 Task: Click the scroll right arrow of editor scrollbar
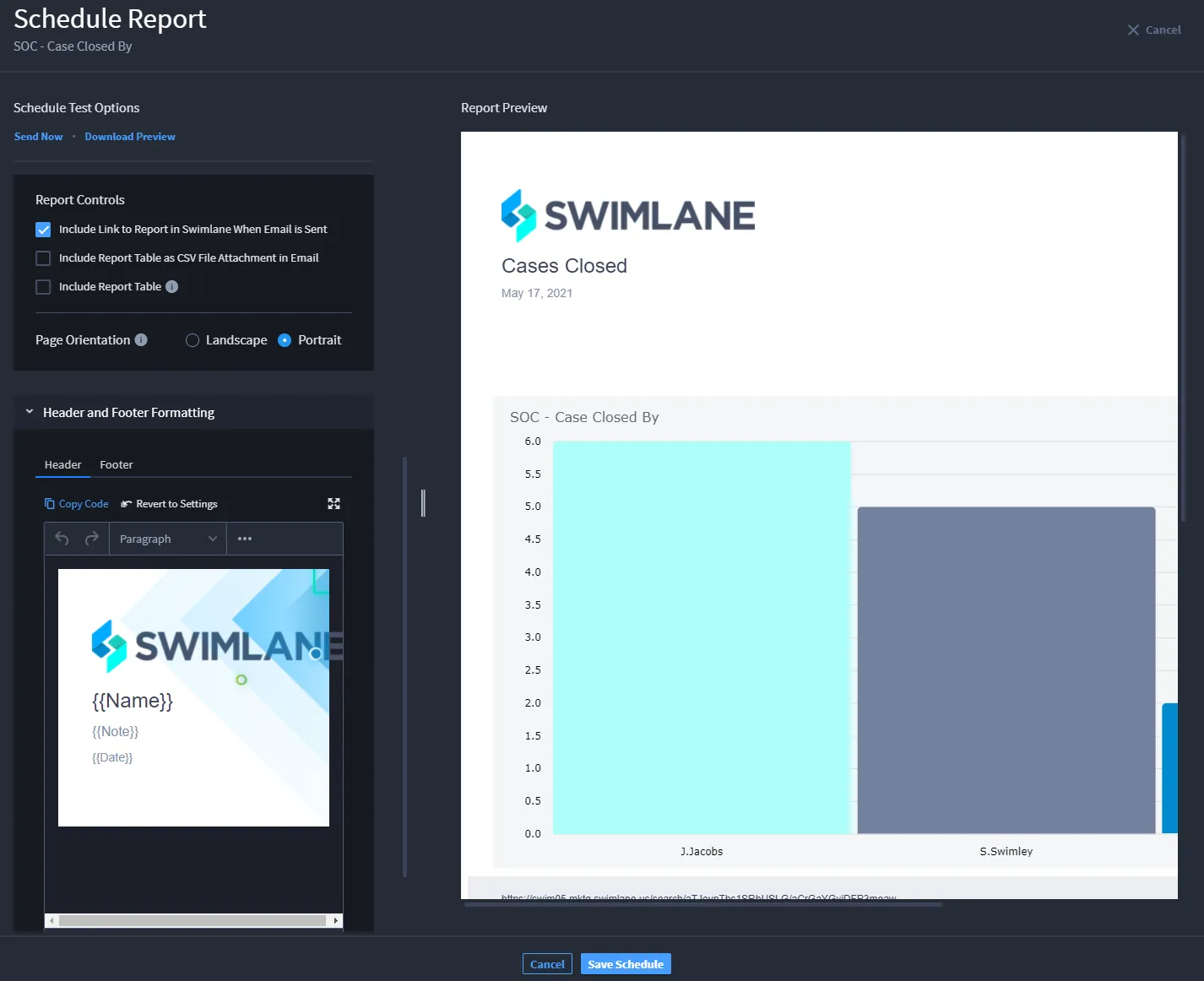tap(336, 921)
